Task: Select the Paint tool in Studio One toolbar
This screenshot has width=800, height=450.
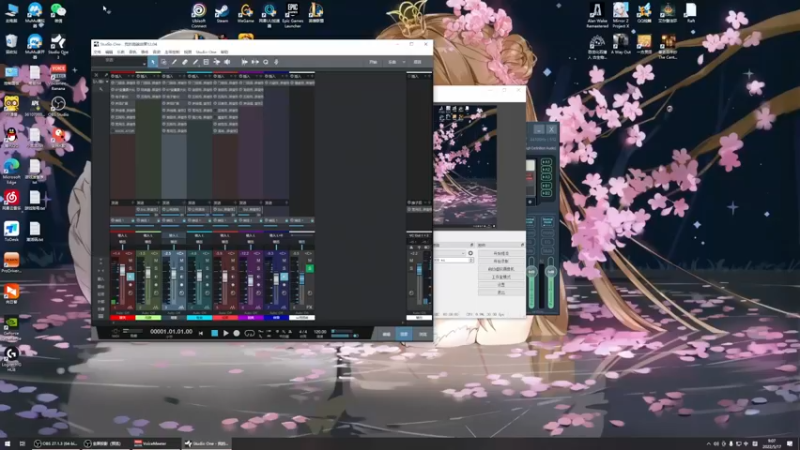Action: [195, 62]
